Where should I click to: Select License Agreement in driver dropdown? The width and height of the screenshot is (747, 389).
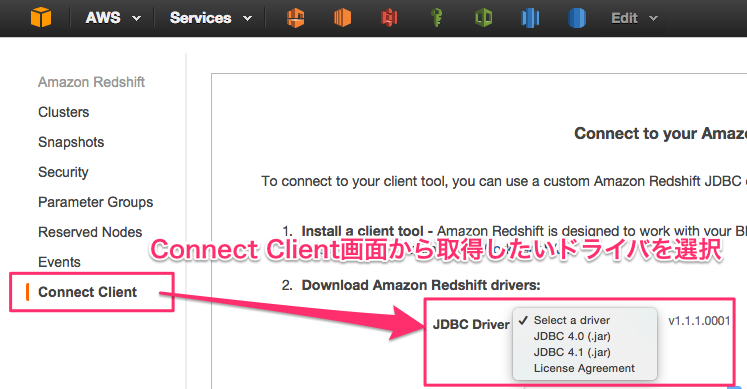[585, 368]
